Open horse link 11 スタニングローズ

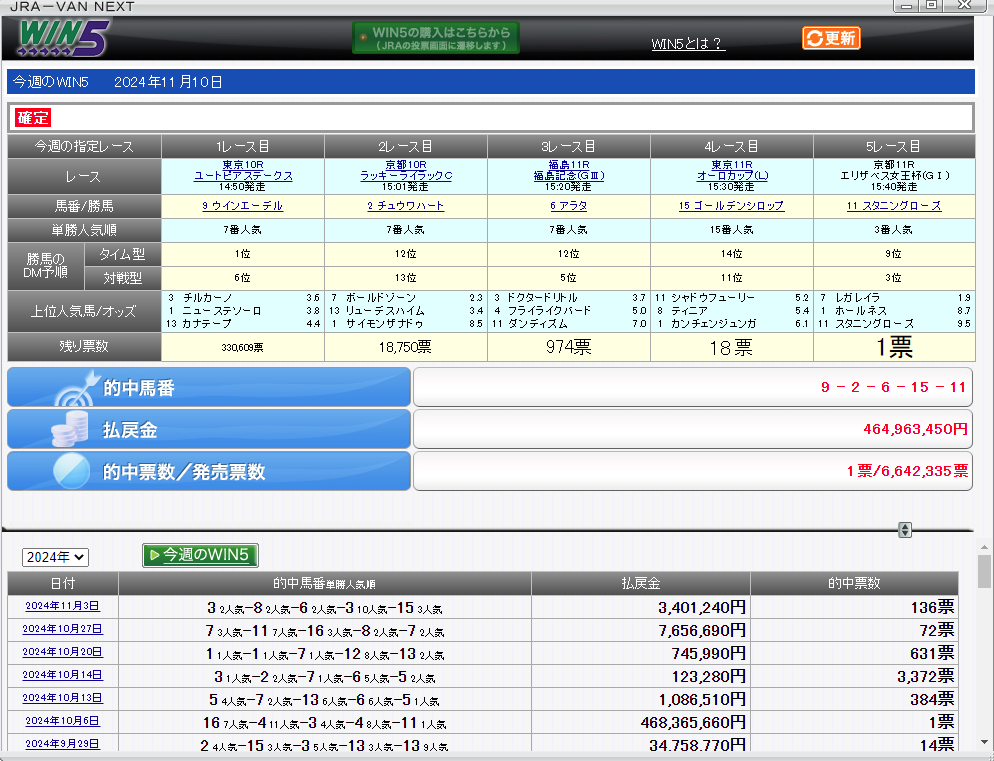pos(894,206)
